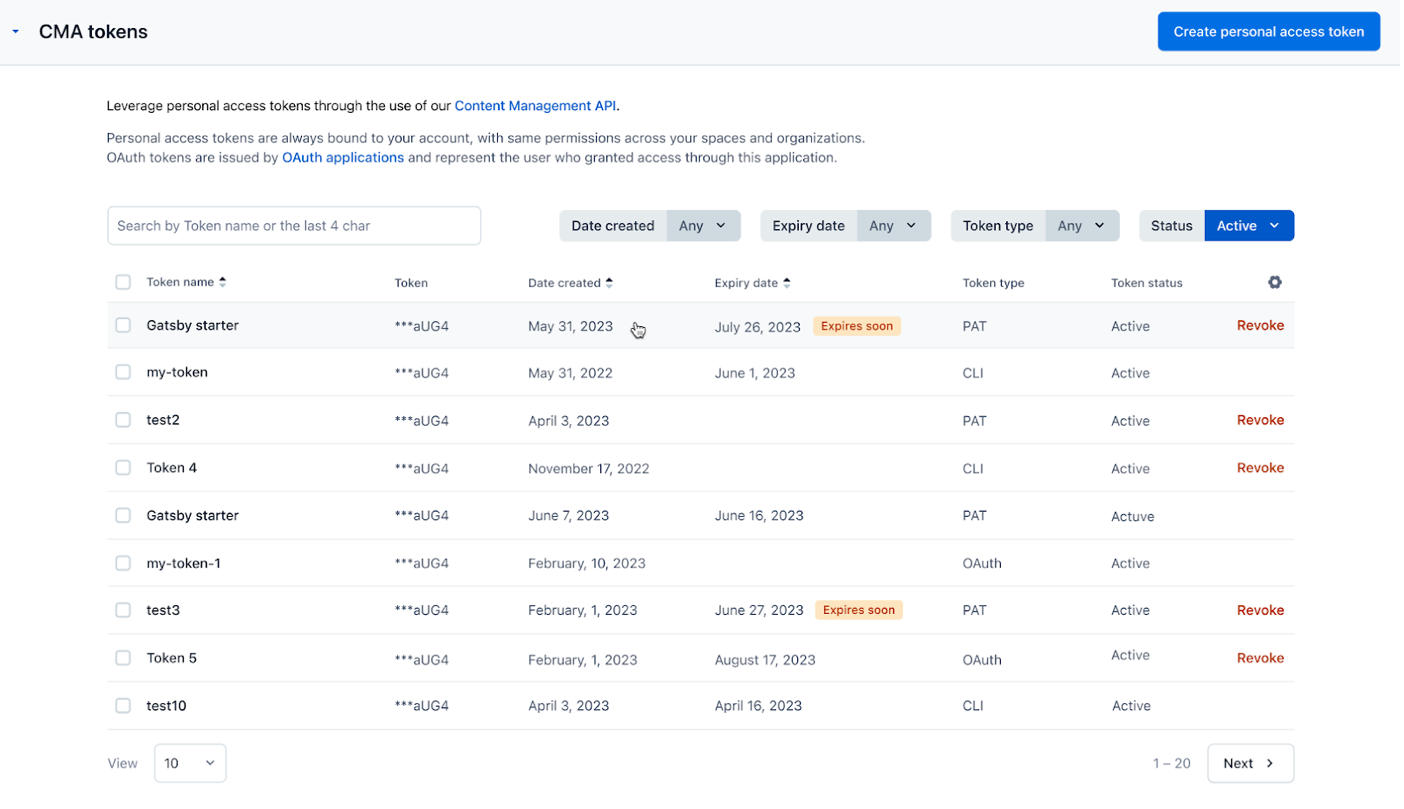Open the Content Management API link
The image size is (1404, 809).
(535, 106)
